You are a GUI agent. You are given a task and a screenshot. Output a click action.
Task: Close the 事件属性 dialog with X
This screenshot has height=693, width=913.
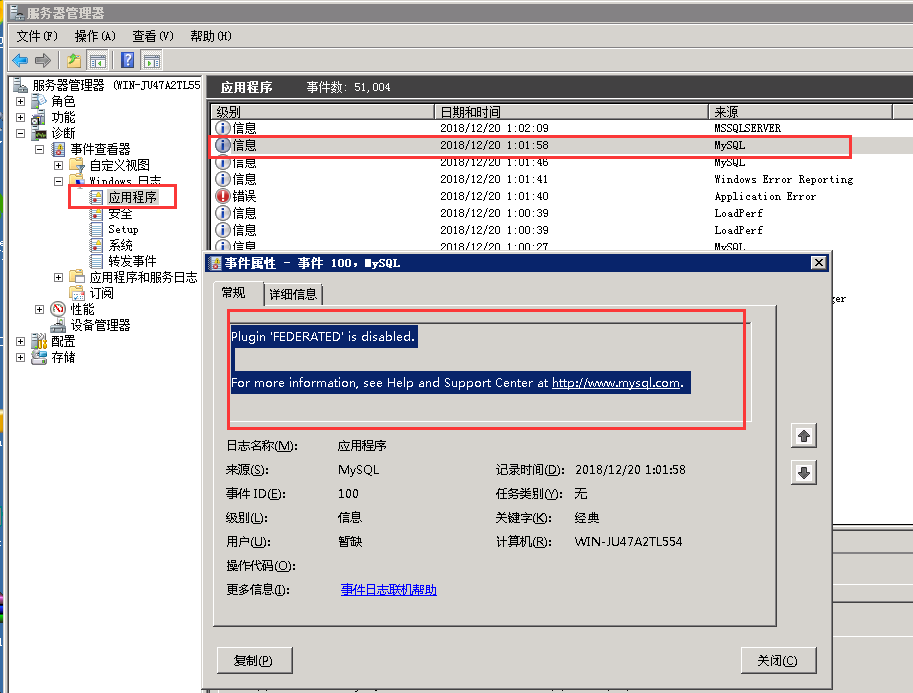click(x=819, y=263)
